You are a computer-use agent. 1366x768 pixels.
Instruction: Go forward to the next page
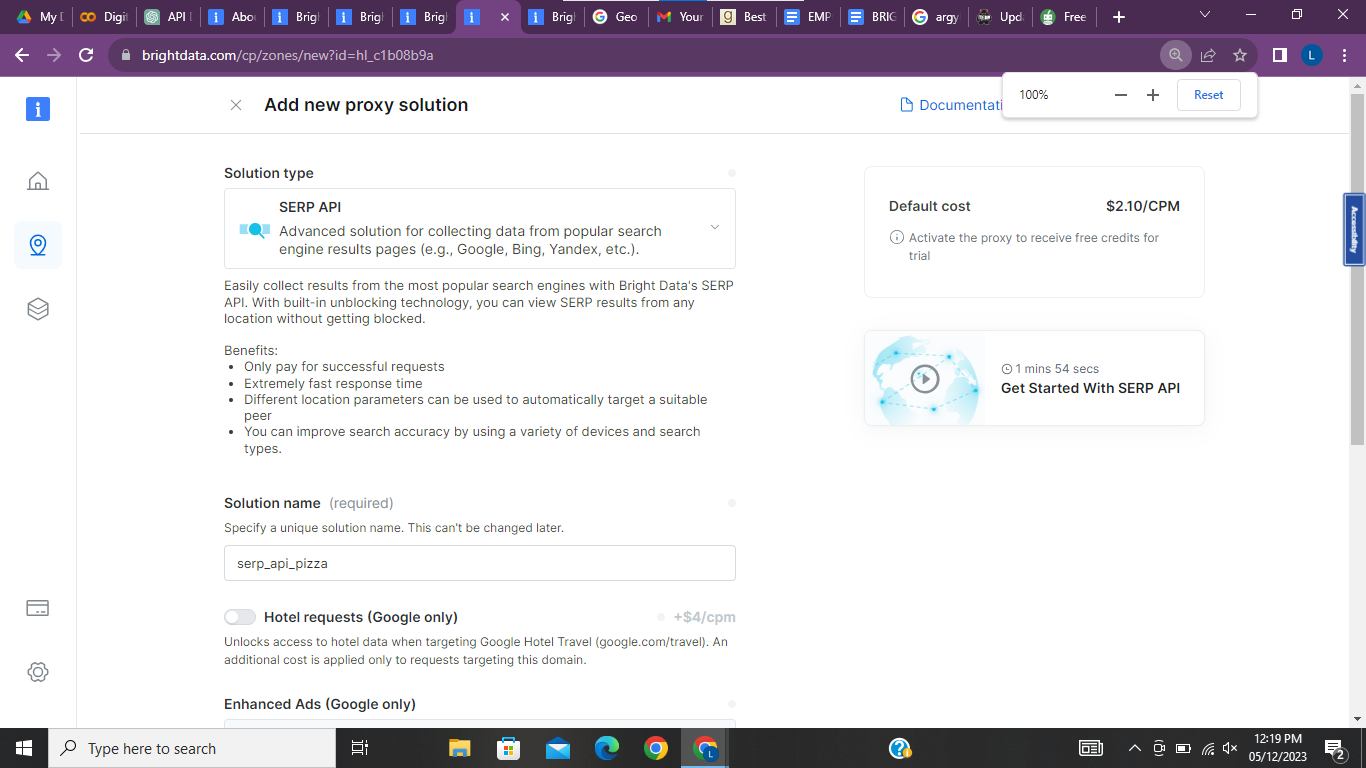click(54, 55)
